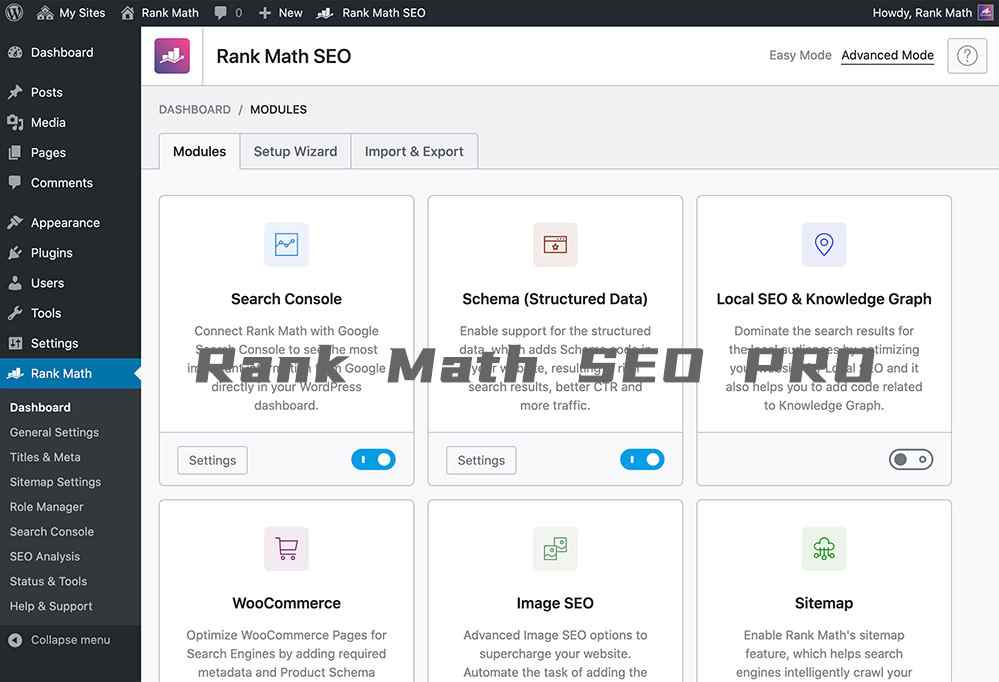Click the WooCommerce cart icon

[287, 548]
